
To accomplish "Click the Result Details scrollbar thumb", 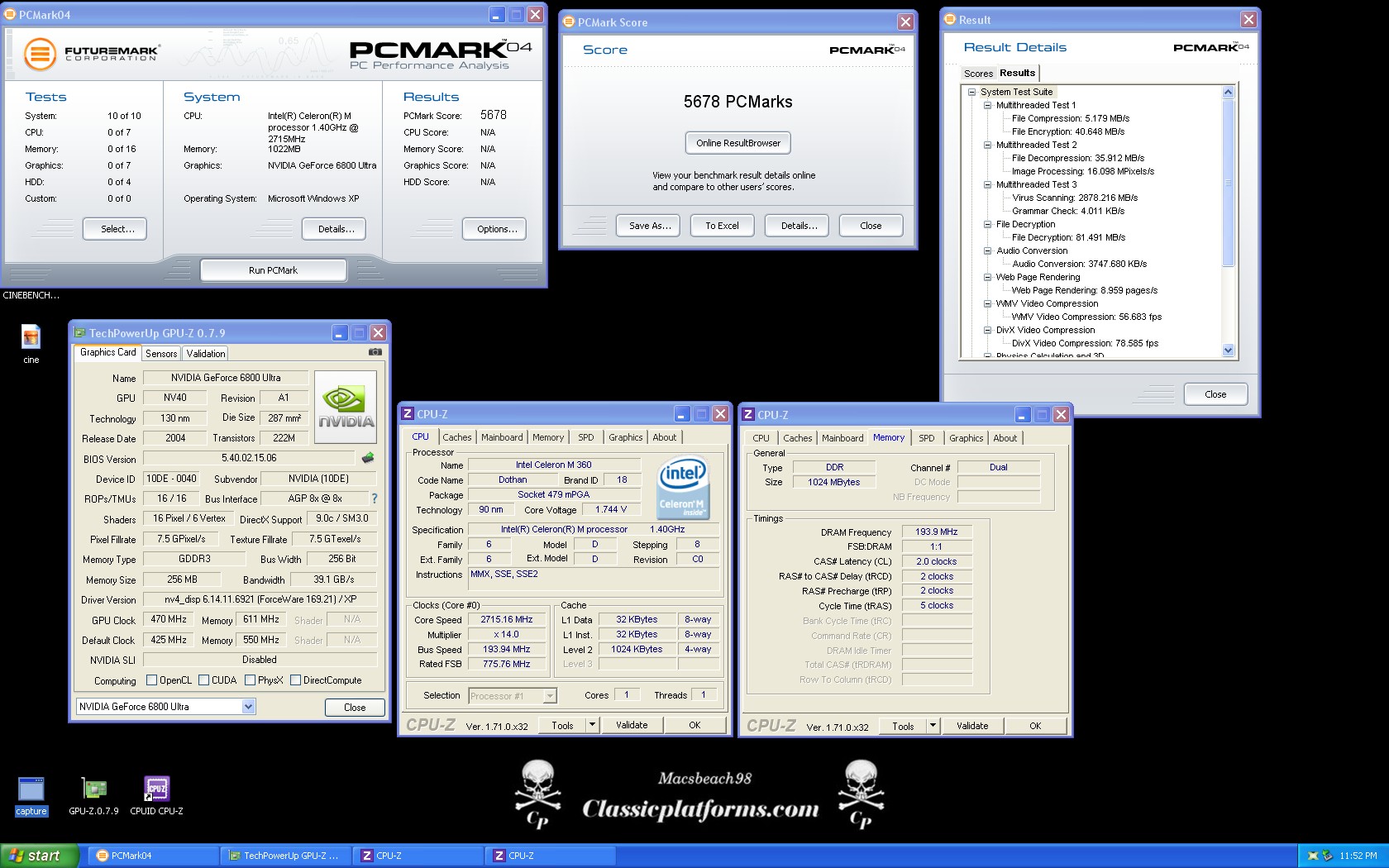I will tap(1228, 183).
